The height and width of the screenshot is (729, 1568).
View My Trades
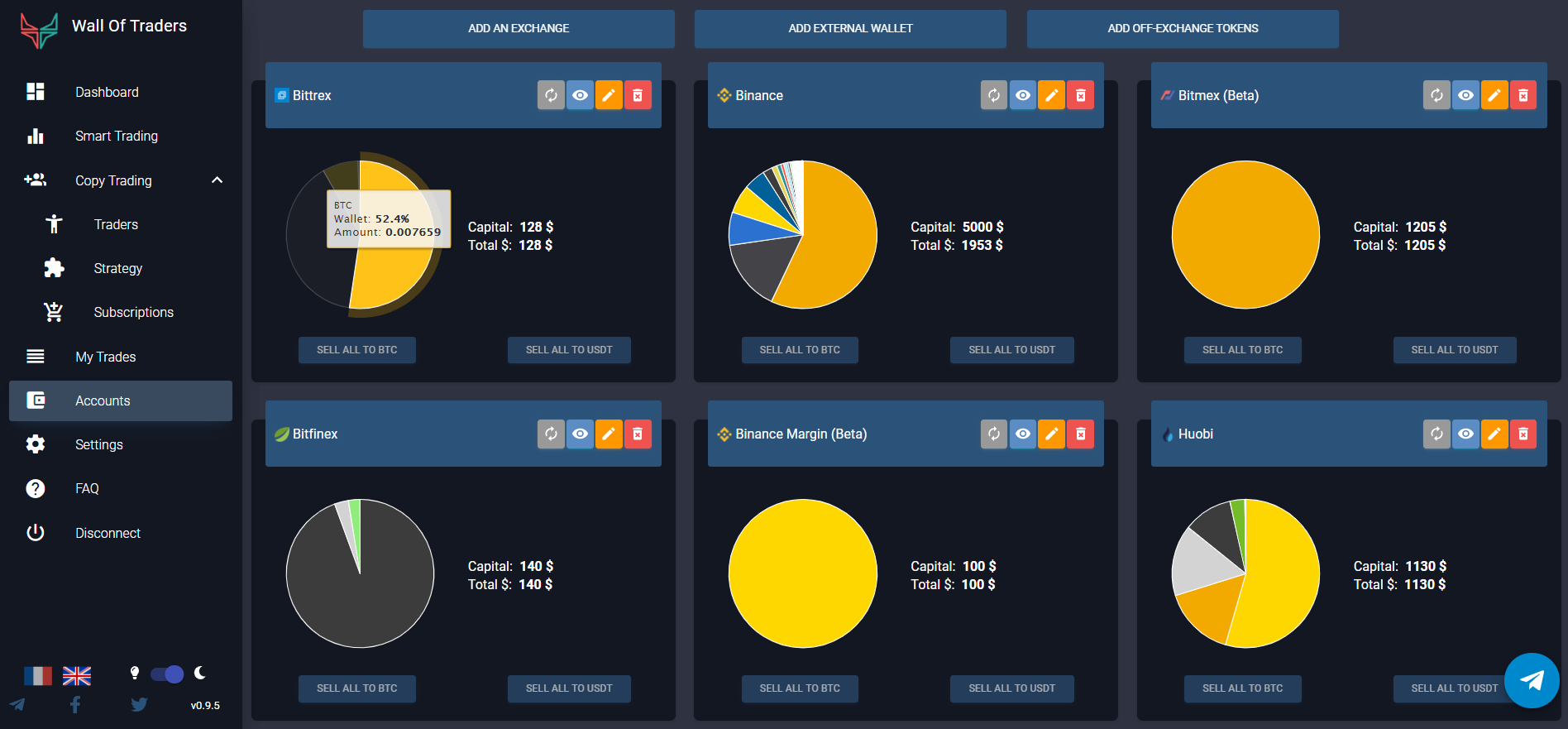(121, 357)
